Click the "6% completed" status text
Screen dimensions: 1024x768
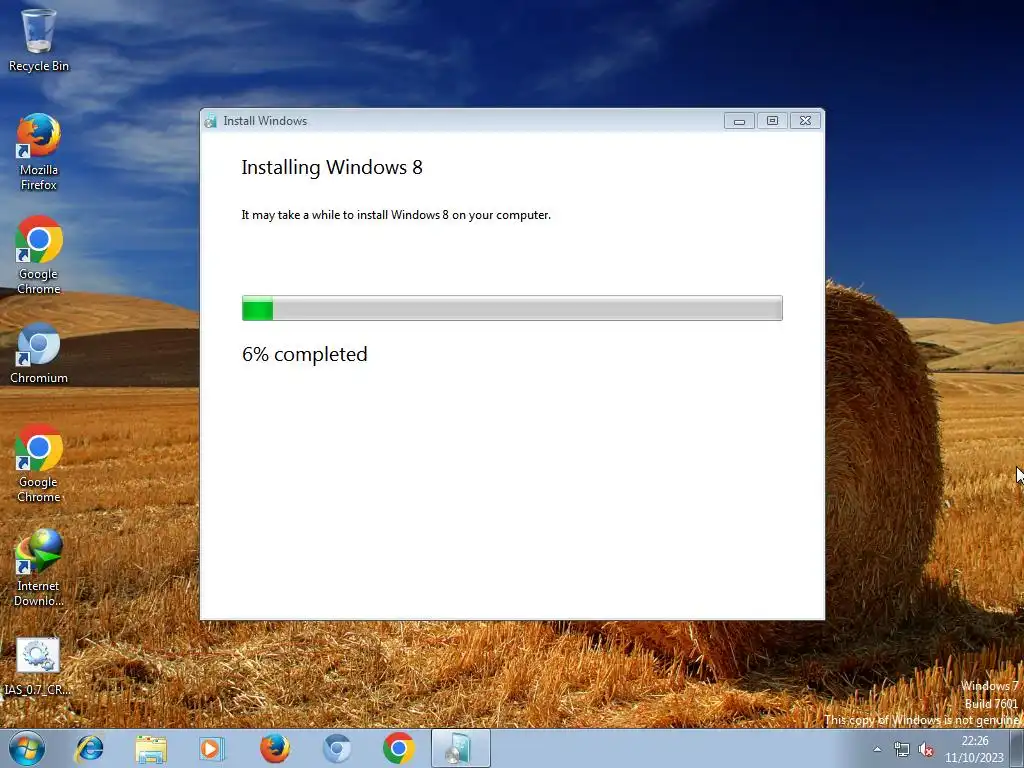(305, 354)
